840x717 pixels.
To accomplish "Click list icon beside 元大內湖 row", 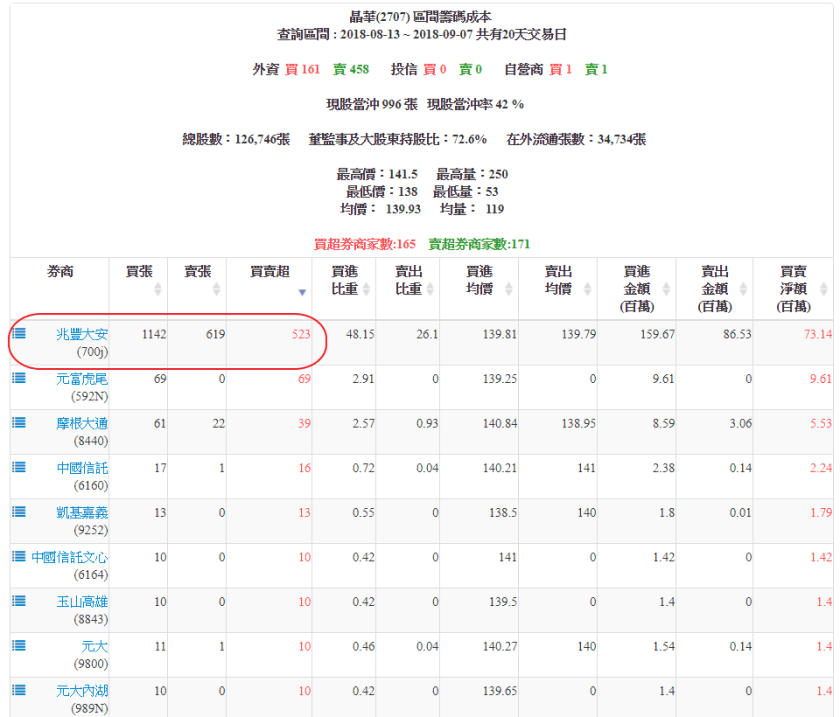I will coord(19,690).
